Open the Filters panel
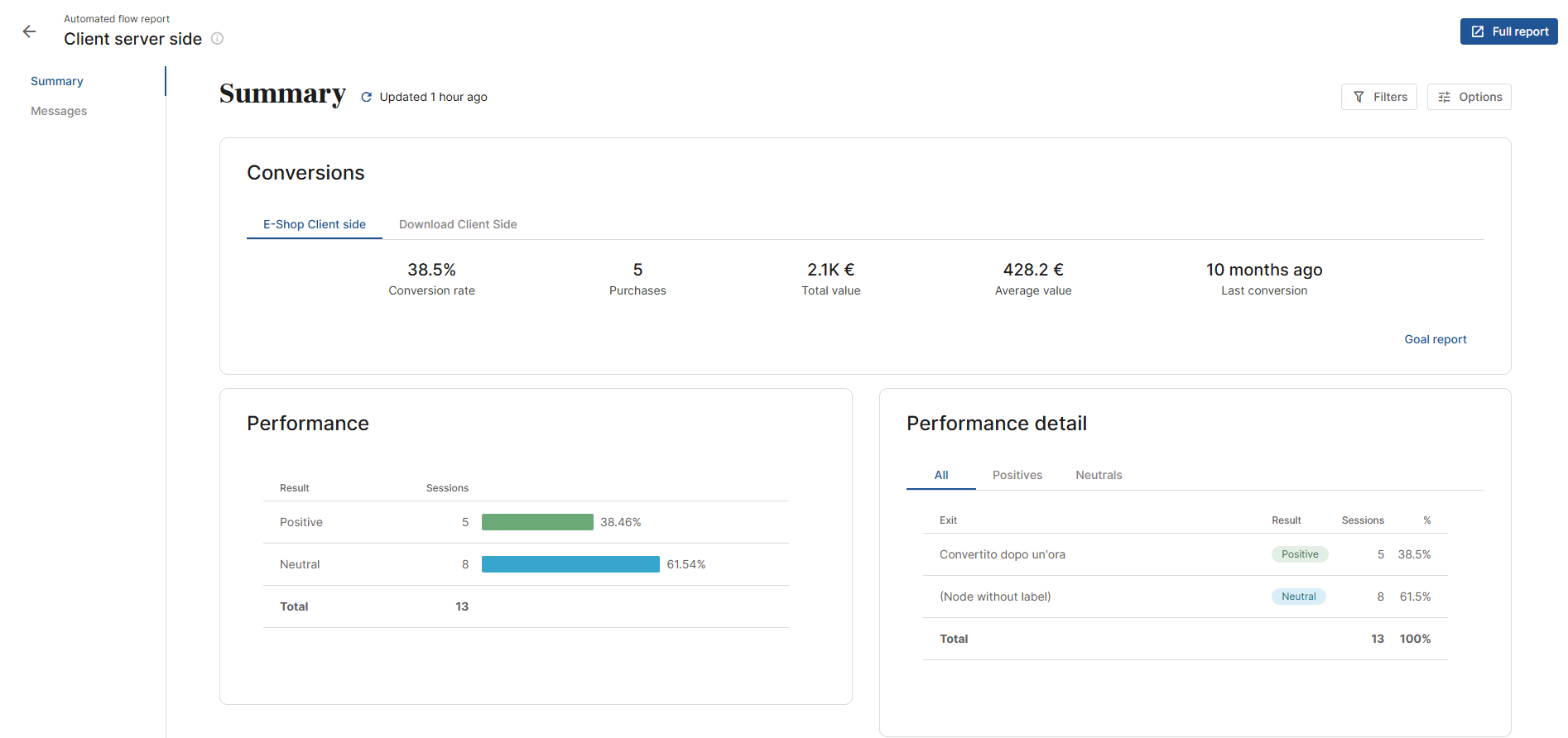 [x=1378, y=97]
